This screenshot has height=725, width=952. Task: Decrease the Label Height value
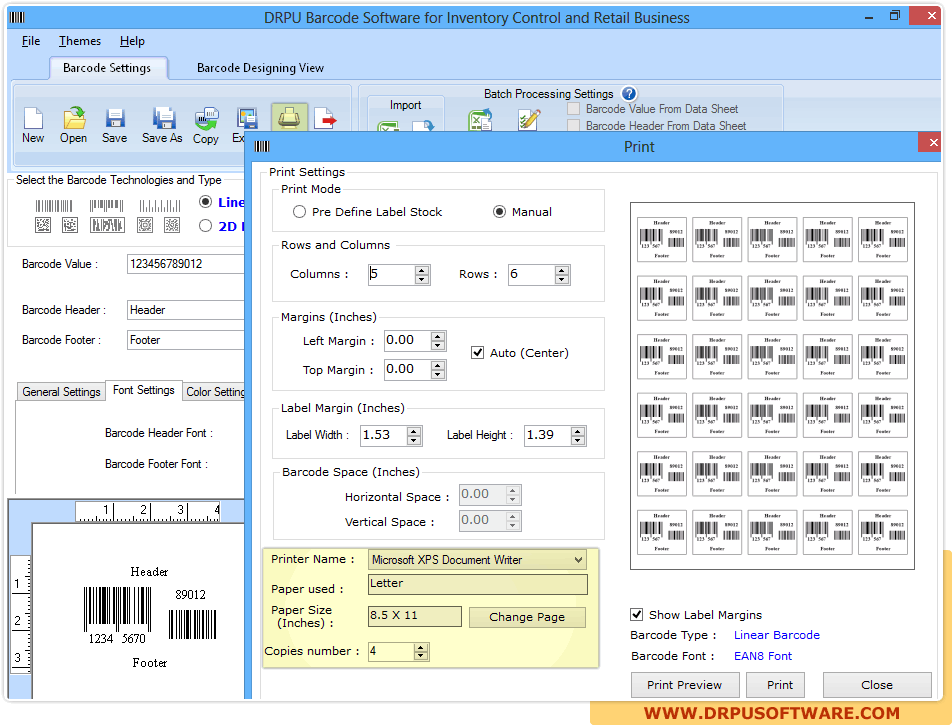click(x=577, y=440)
